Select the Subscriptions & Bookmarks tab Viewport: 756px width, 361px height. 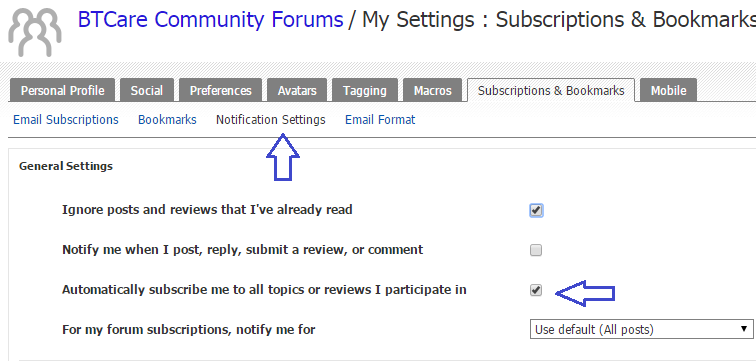point(551,91)
